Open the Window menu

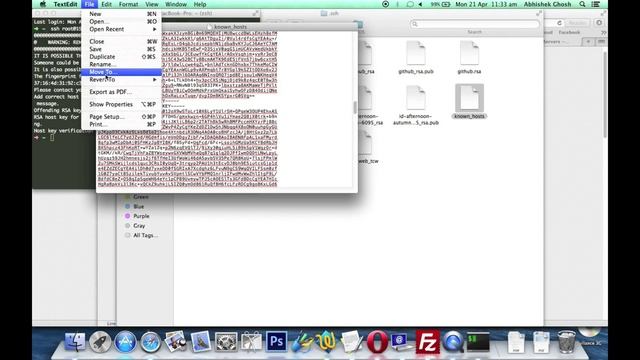[176, 4]
